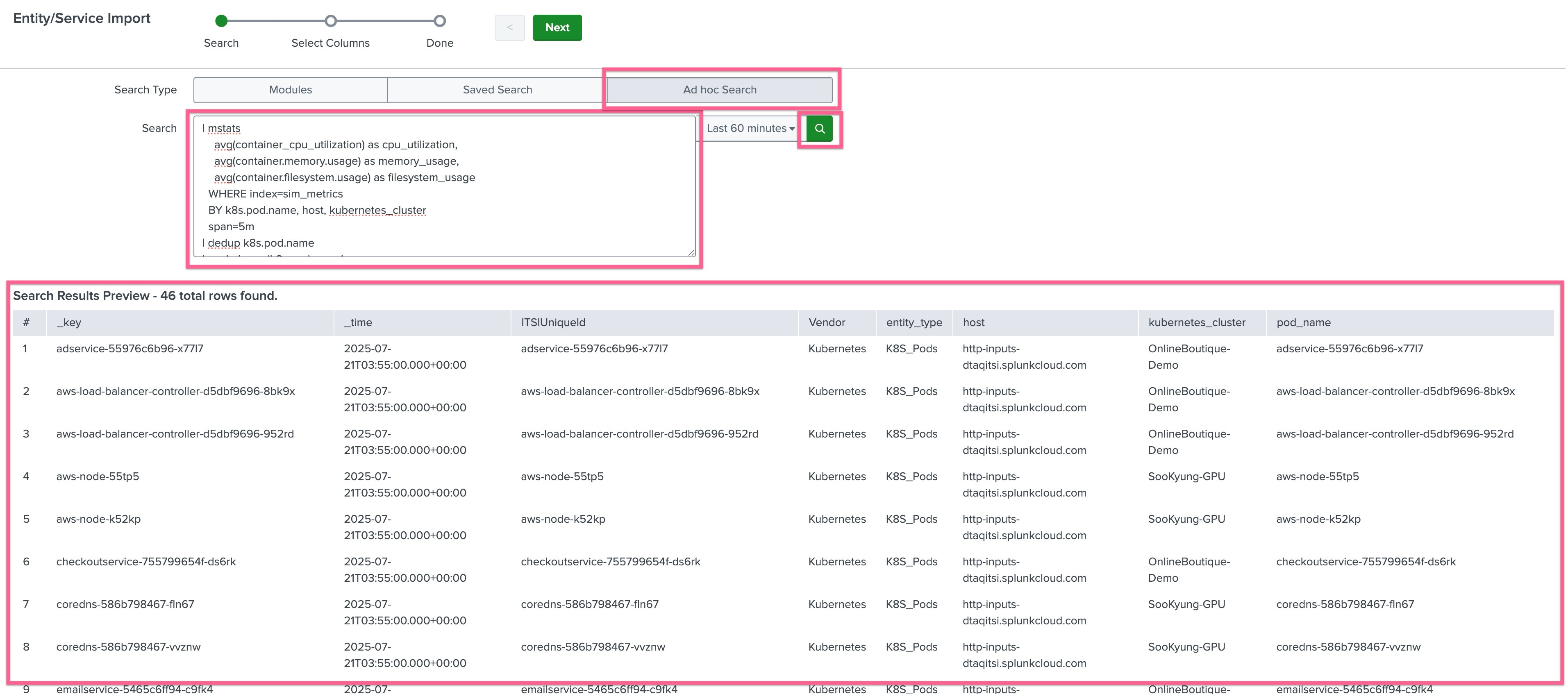Click the Search Results Preview heading
1568x694 pixels.
pos(145,296)
